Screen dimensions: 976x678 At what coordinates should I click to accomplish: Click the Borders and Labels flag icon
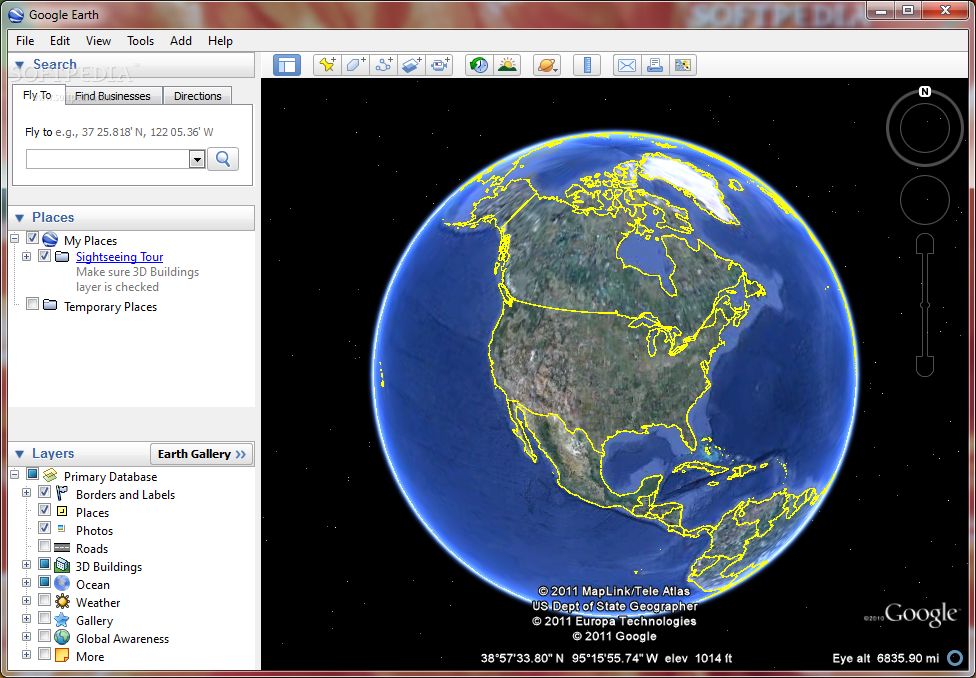[x=62, y=494]
